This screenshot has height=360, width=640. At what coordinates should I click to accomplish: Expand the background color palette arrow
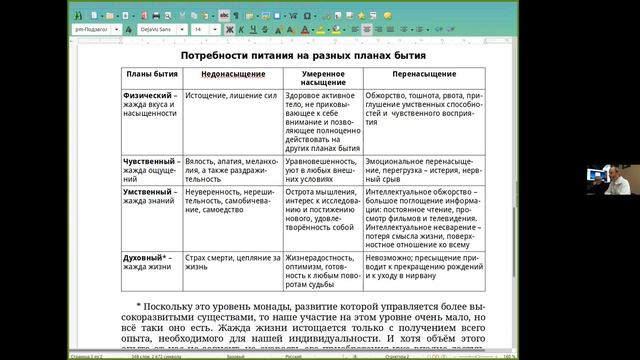[344, 30]
